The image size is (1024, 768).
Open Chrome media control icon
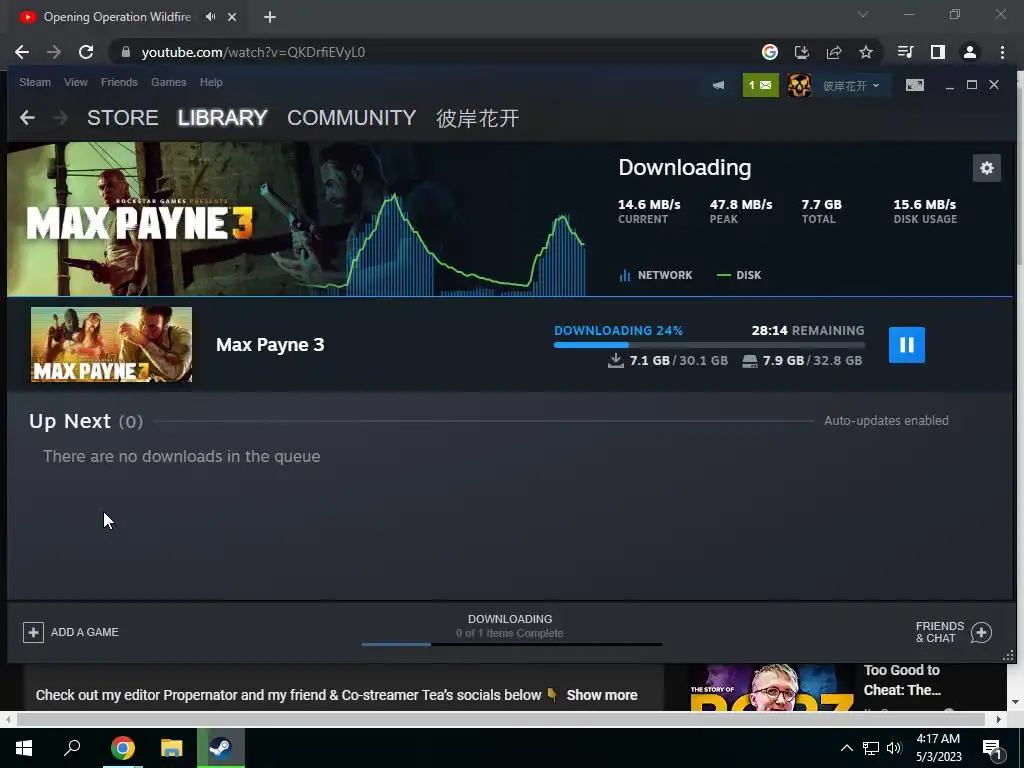click(x=905, y=52)
